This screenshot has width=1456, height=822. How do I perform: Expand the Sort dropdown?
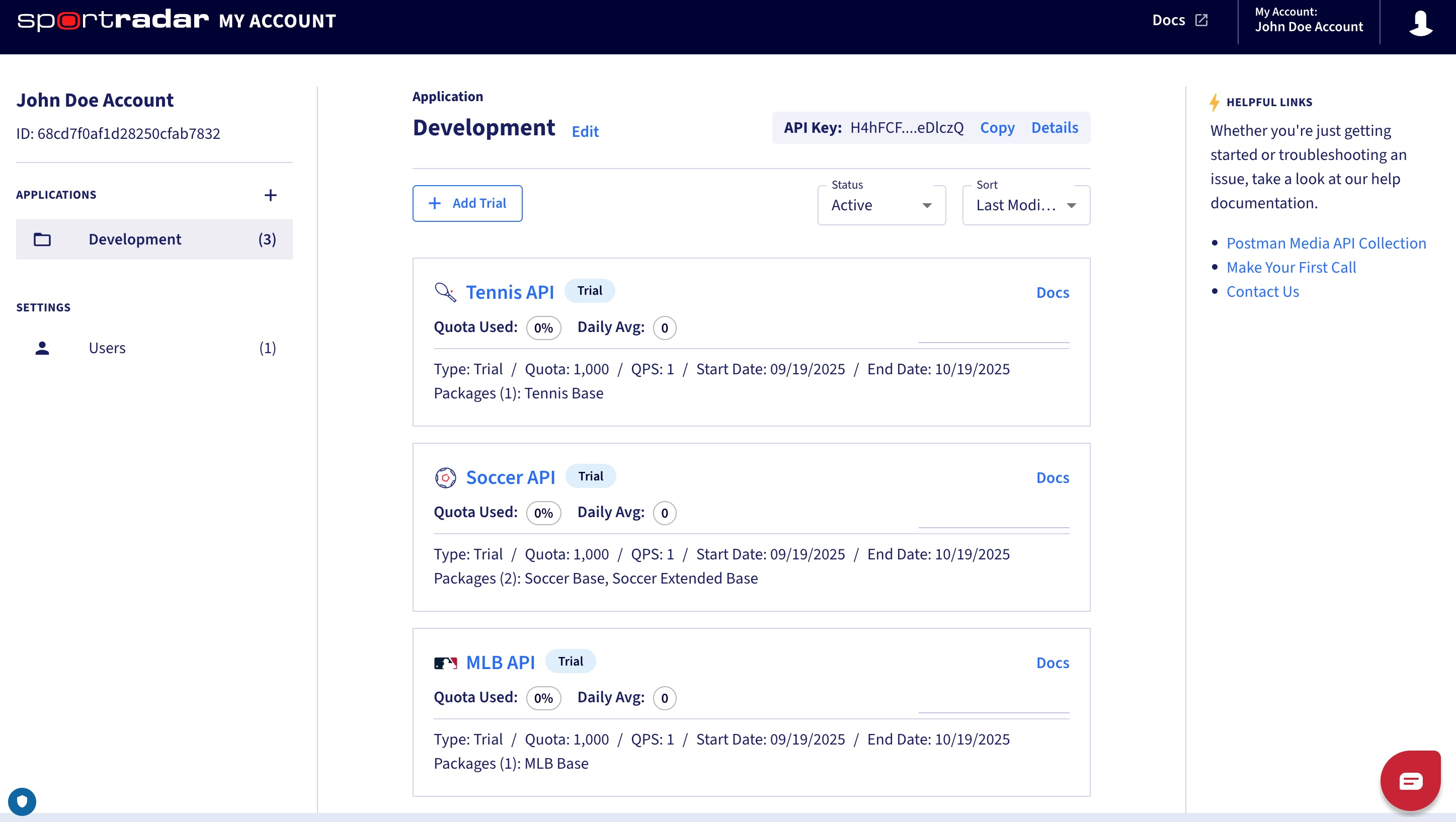pyautogui.click(x=1025, y=205)
